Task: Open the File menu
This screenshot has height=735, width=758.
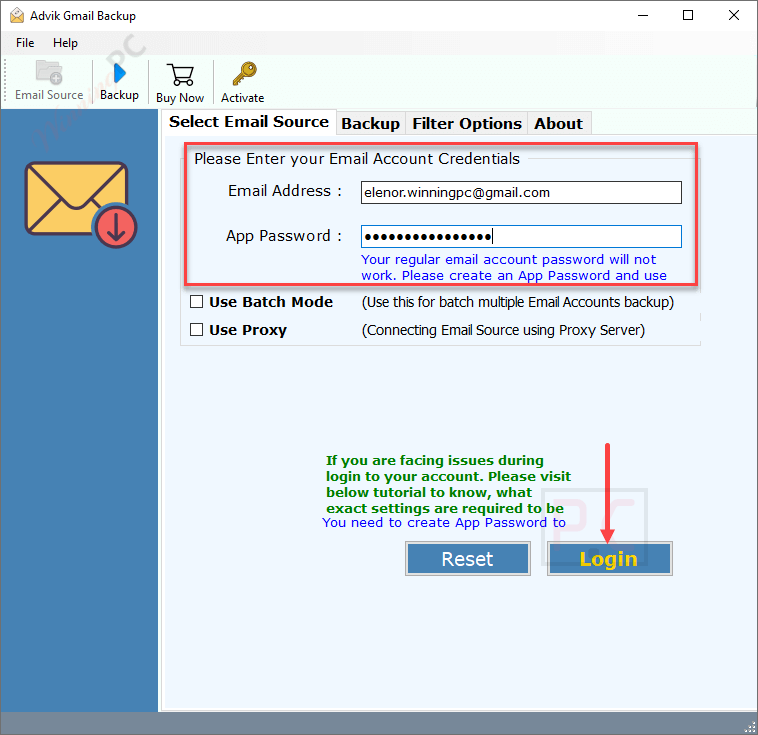Action: [25, 43]
